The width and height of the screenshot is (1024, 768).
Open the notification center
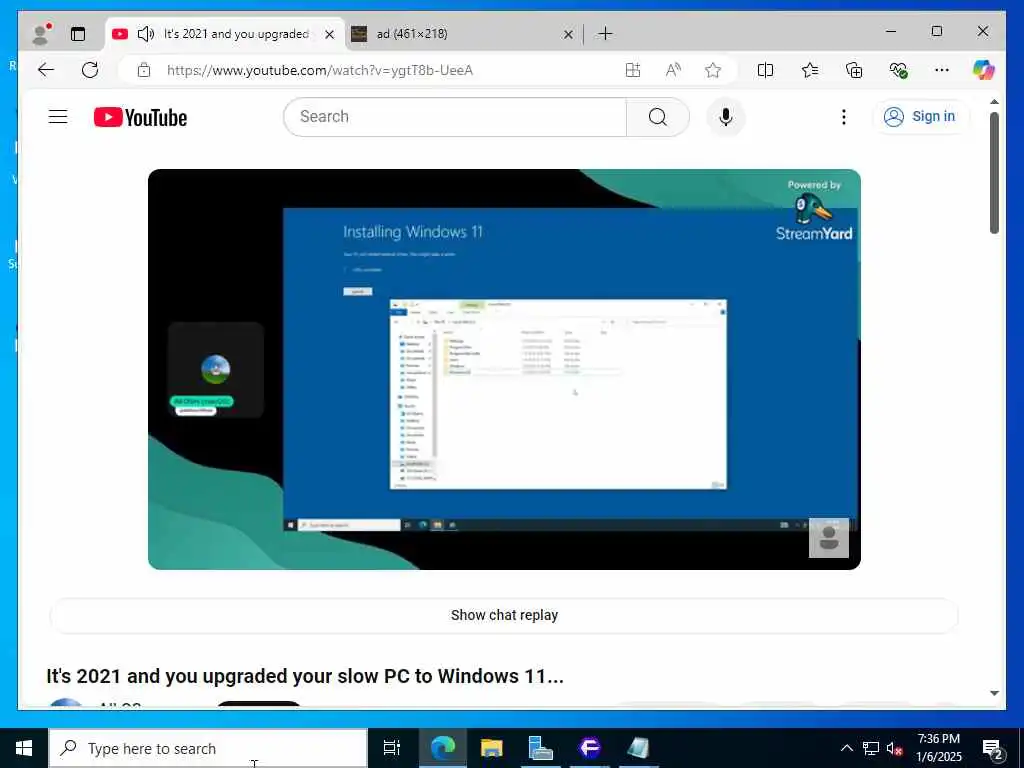point(993,749)
